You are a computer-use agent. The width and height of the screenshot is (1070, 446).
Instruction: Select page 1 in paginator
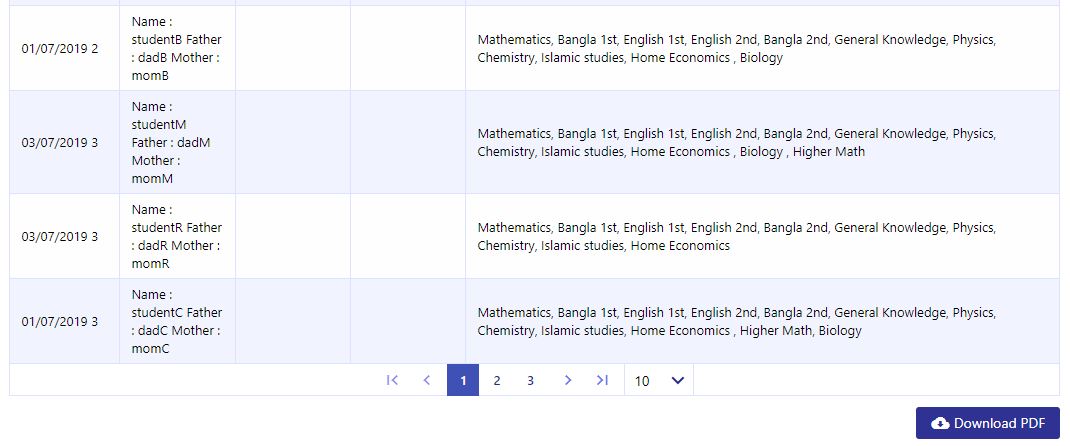pyautogui.click(x=463, y=380)
